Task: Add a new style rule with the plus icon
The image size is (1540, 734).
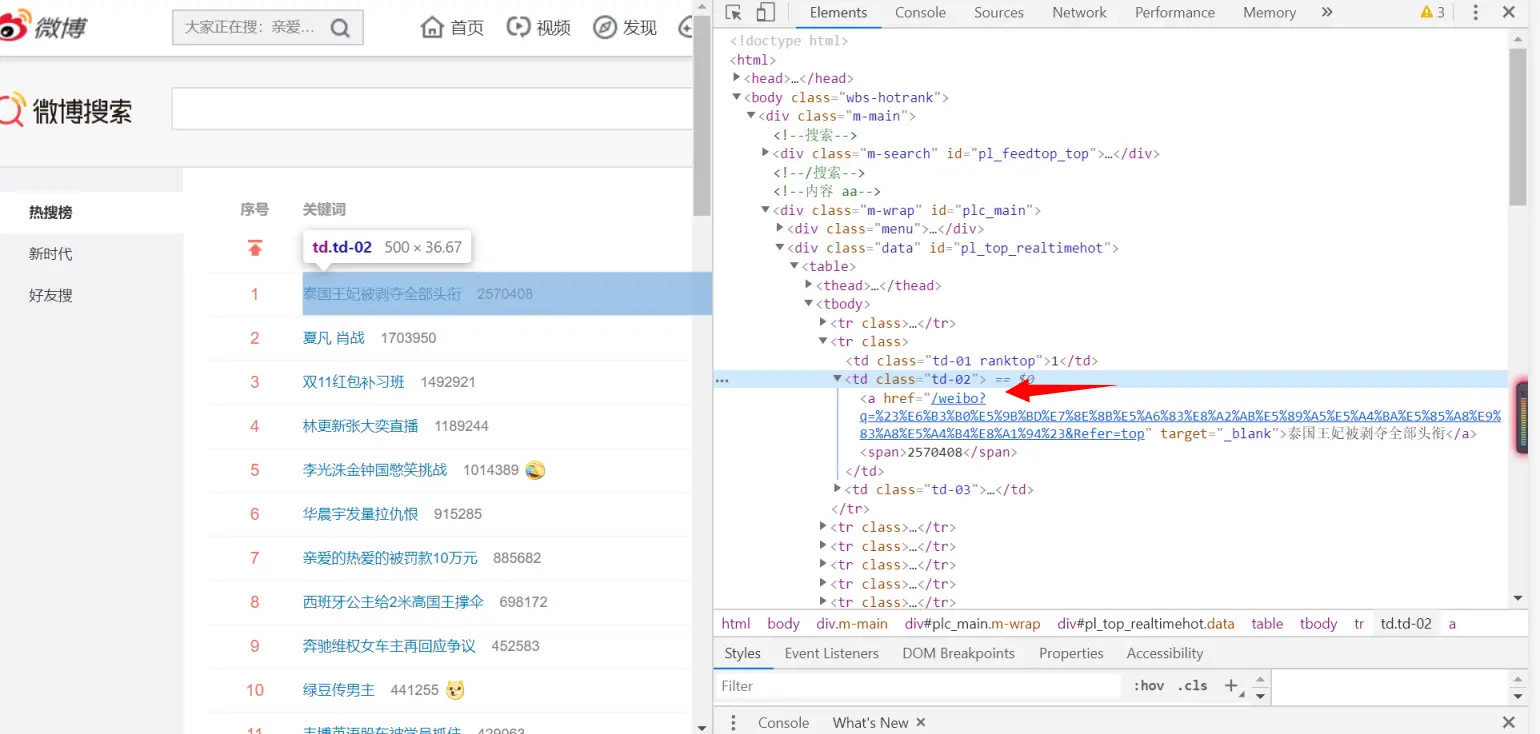Action: (1232, 686)
